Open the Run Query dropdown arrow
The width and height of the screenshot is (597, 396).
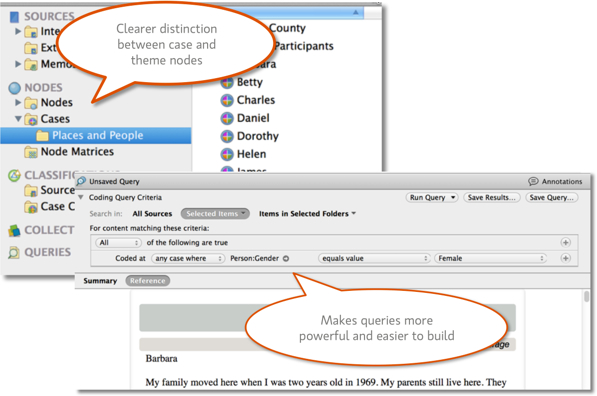(x=453, y=198)
